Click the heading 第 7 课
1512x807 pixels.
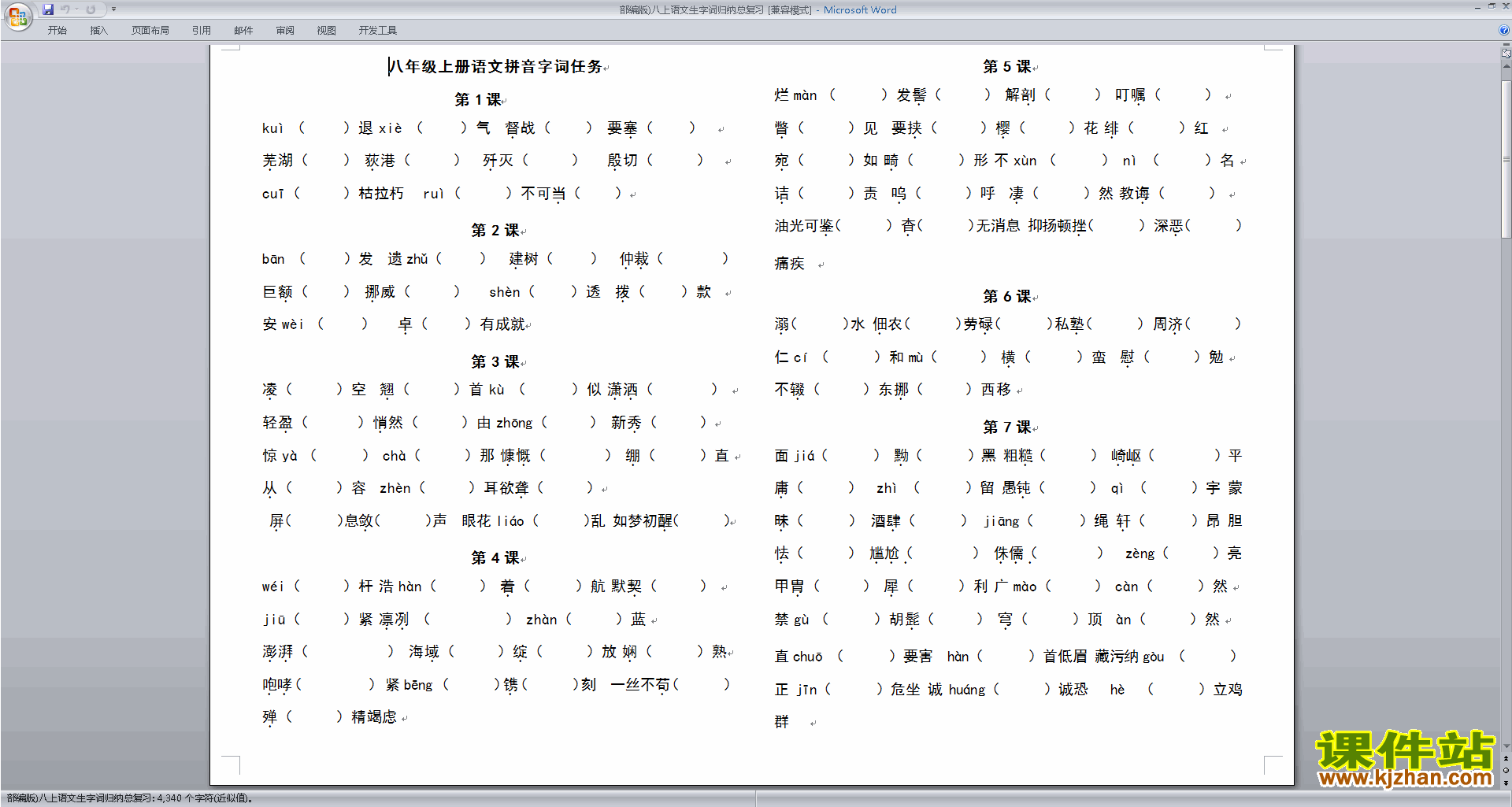(1006, 427)
